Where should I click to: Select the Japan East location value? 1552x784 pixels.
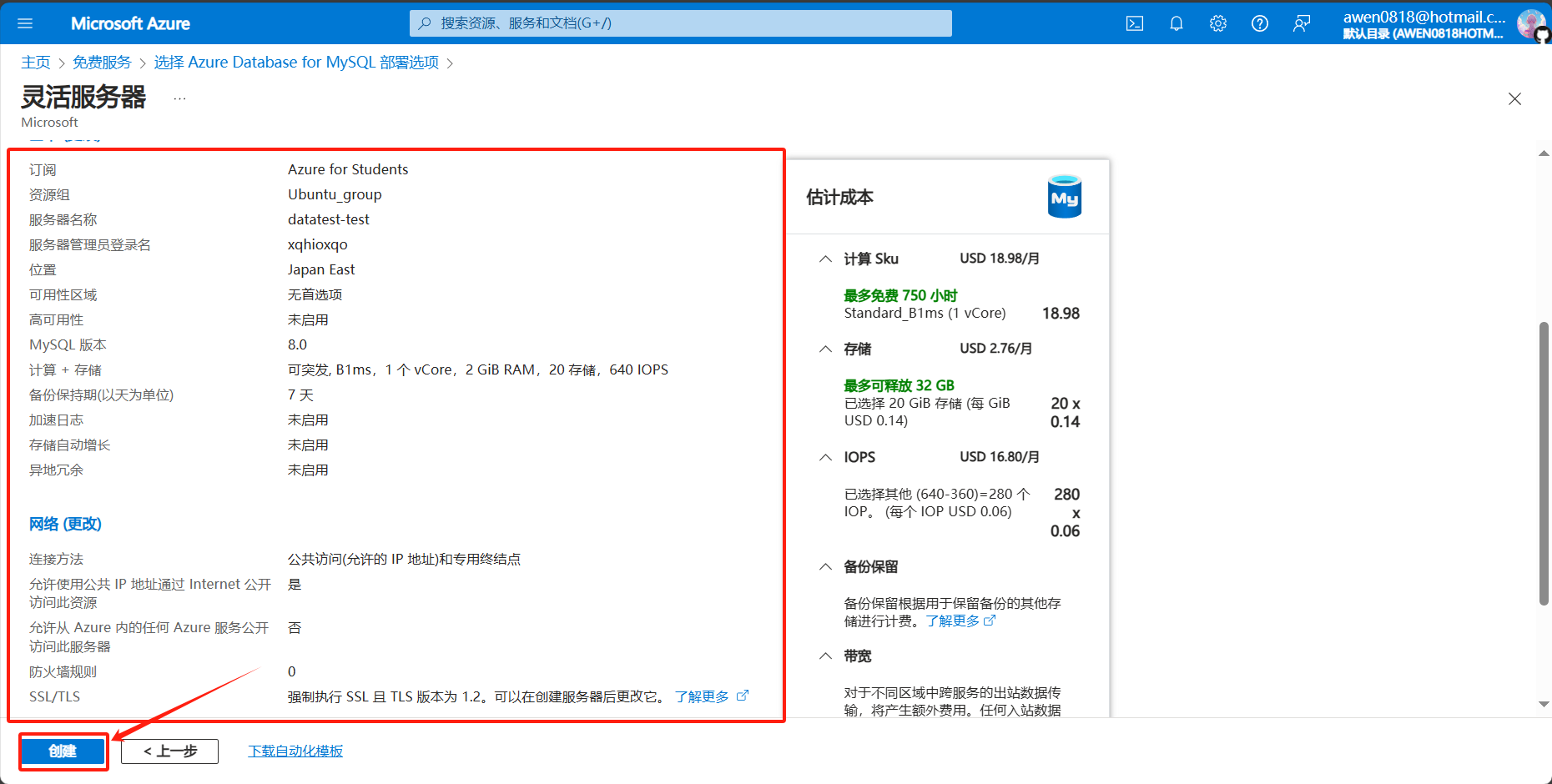click(x=321, y=269)
